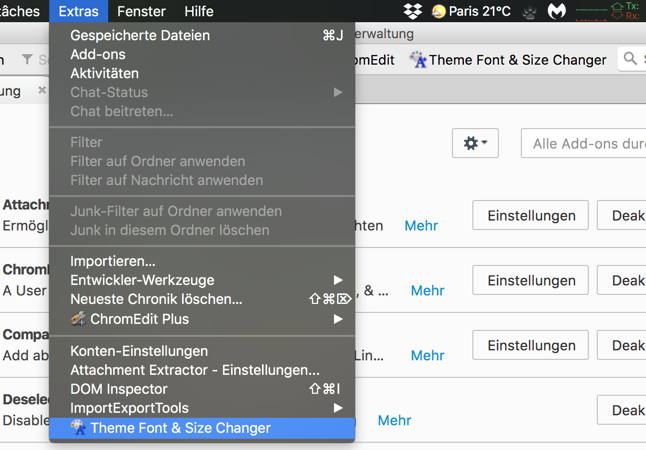
Task: Select Gespeicherte Dateien menu item
Action: pyautogui.click(x=140, y=35)
